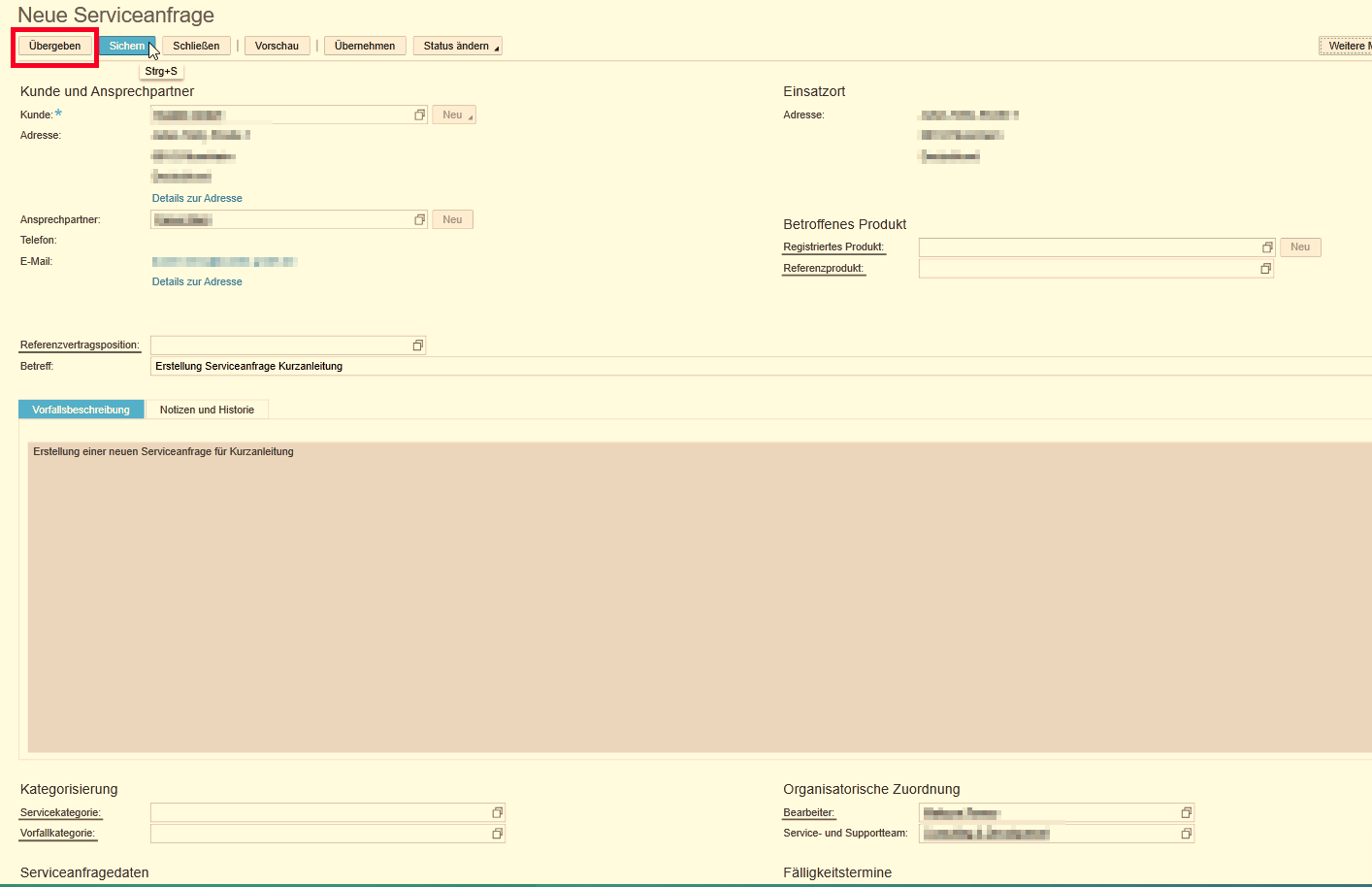Click the Bearbeiter label
The height and width of the screenshot is (887, 1372).
tap(808, 813)
